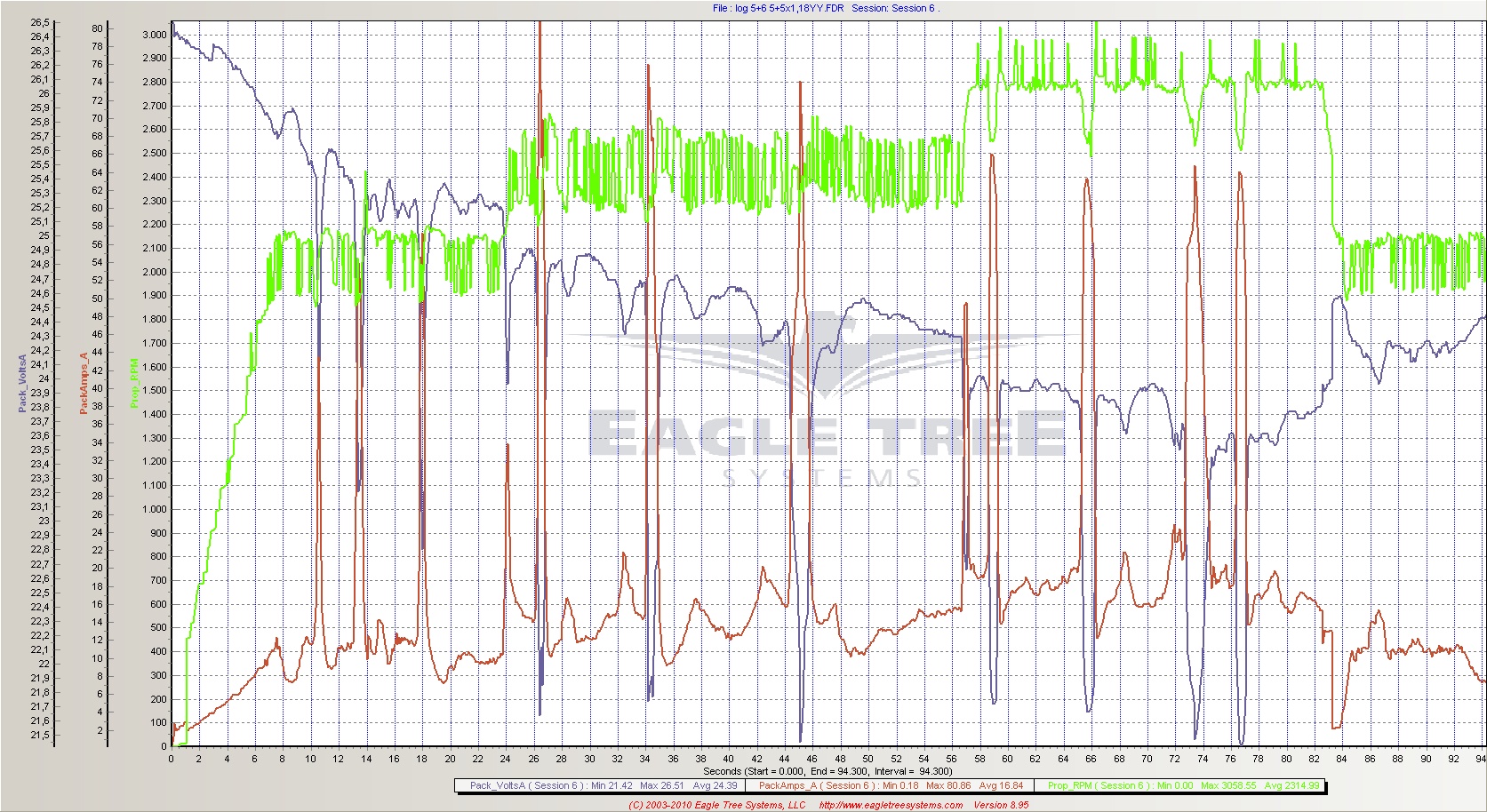Click the Prop_RPM vertical axis label

pyautogui.click(x=134, y=382)
